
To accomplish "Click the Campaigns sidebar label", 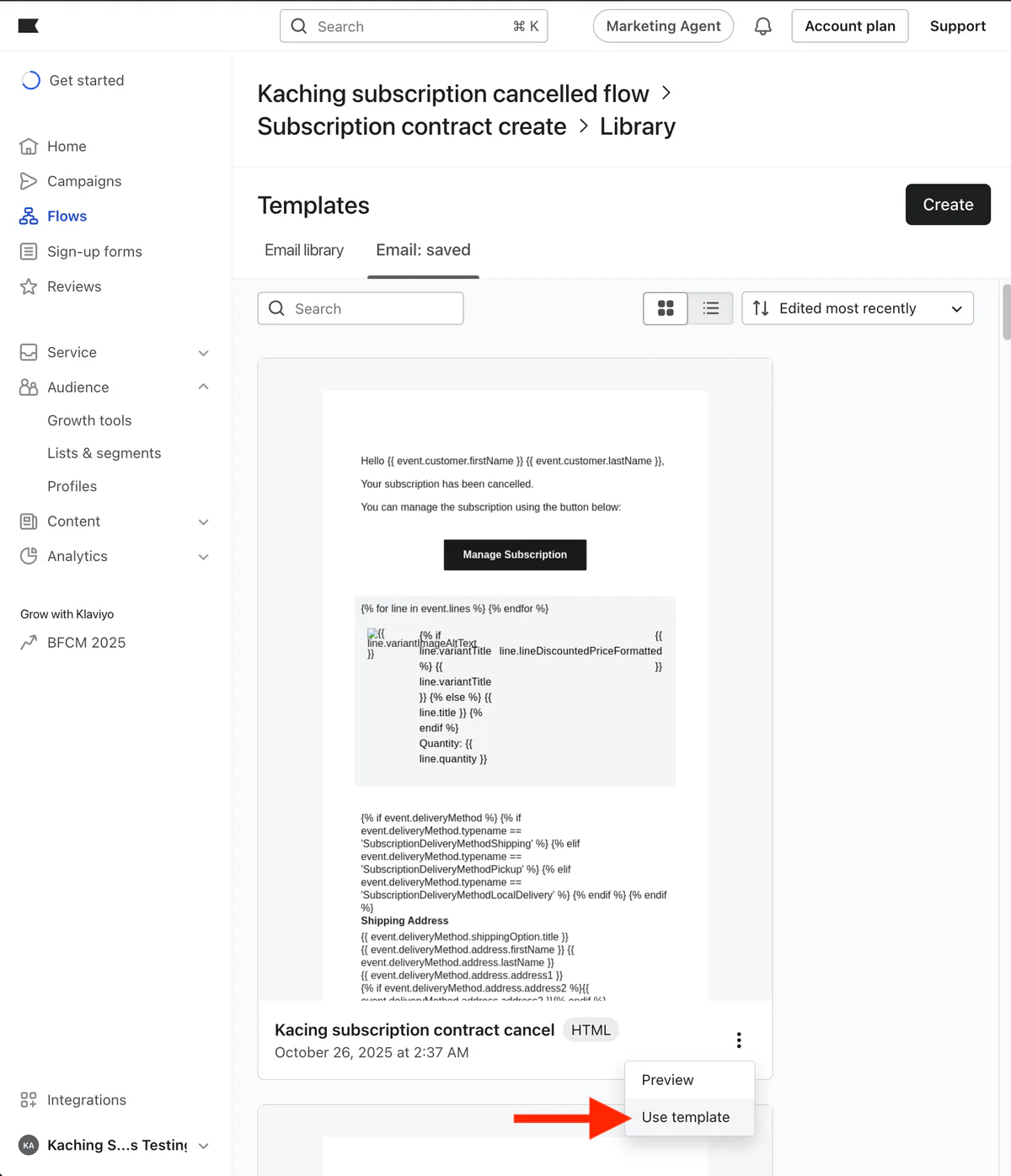I will pos(84,181).
